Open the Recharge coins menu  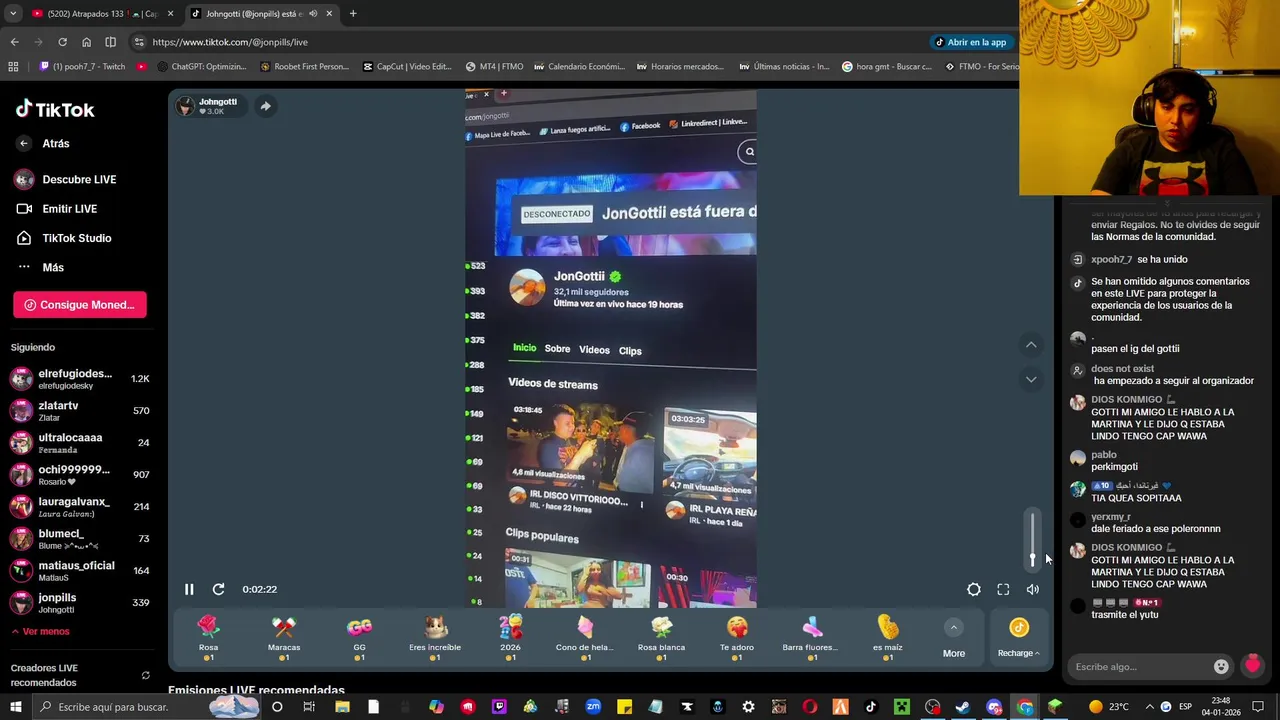click(x=1018, y=638)
